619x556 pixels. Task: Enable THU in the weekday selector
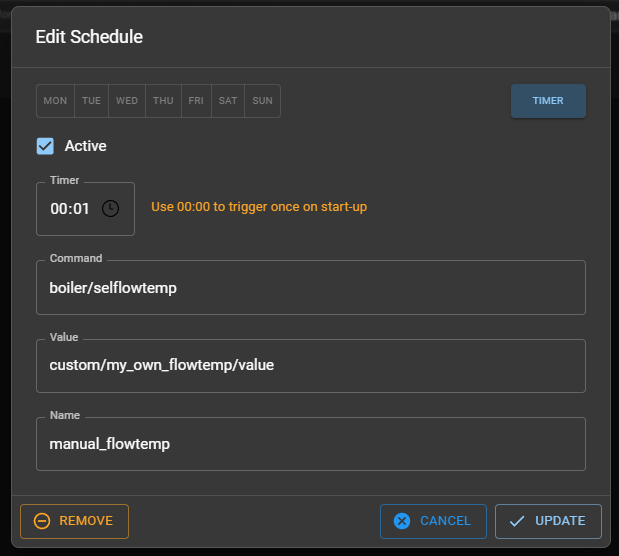coord(163,101)
